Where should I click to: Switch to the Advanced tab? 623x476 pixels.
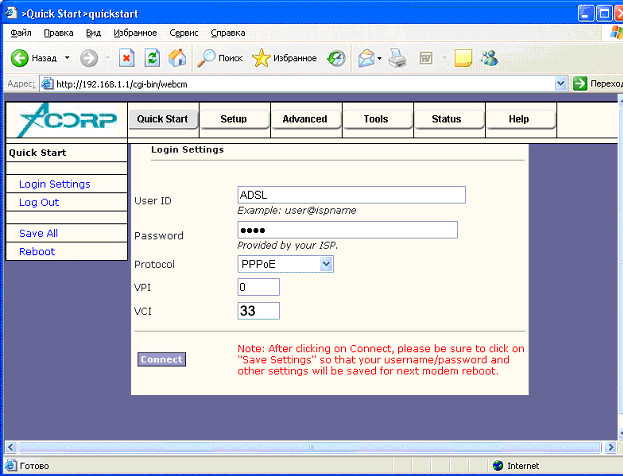click(x=305, y=119)
